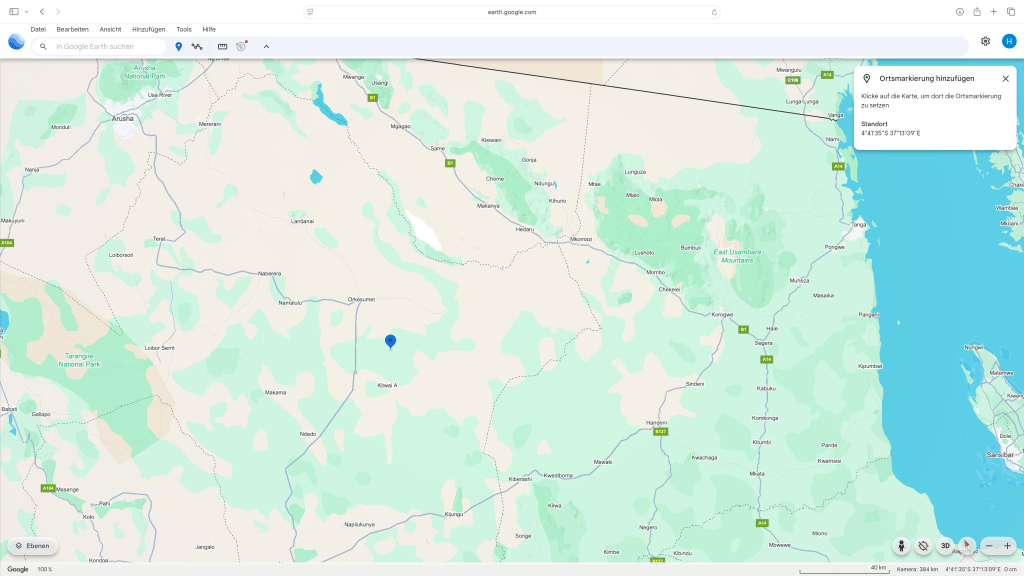This screenshot has height=576, width=1024.
Task: Toggle the crossed-out rotation button beside 3D
Action: (923, 546)
